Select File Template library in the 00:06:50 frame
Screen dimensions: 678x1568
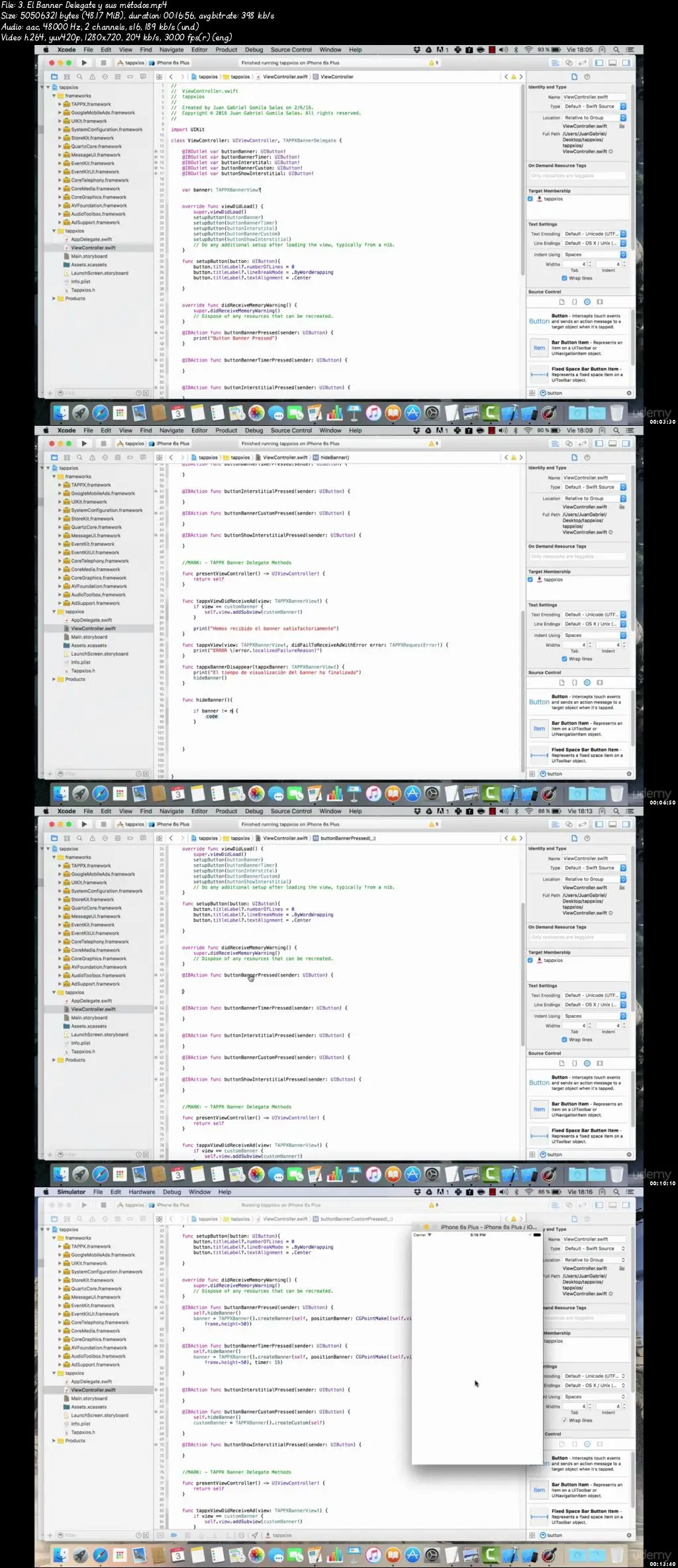pyautogui.click(x=561, y=683)
